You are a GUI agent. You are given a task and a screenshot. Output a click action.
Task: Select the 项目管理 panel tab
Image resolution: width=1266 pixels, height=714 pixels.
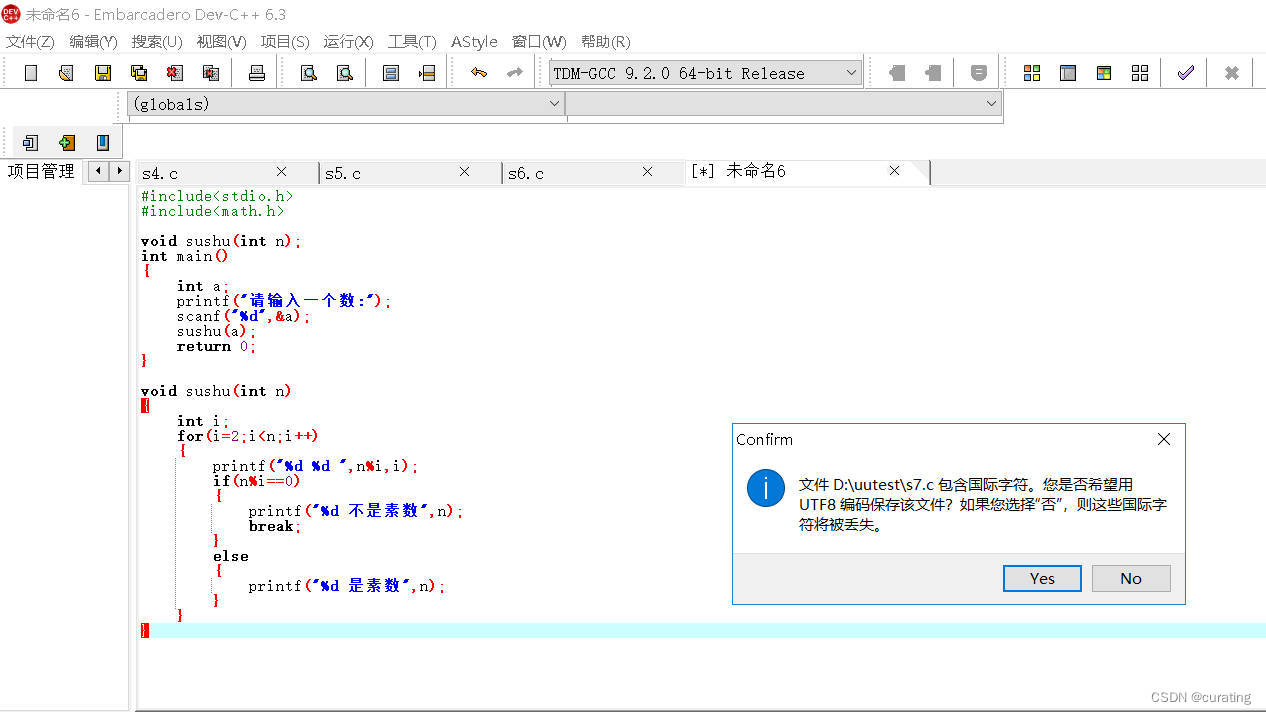coord(41,171)
